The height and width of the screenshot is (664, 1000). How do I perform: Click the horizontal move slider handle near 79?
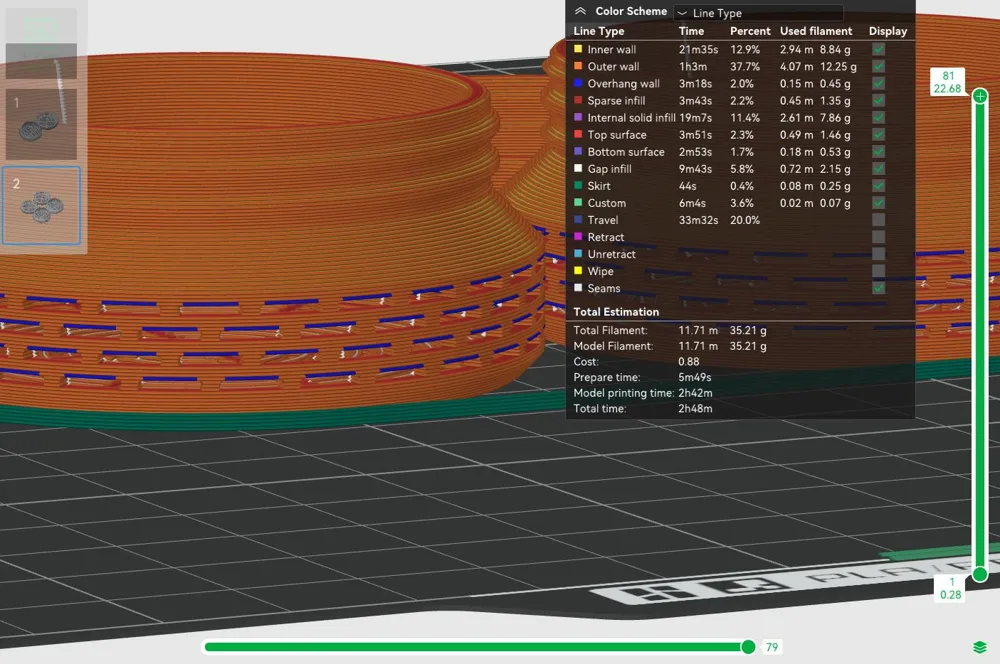[x=748, y=647]
